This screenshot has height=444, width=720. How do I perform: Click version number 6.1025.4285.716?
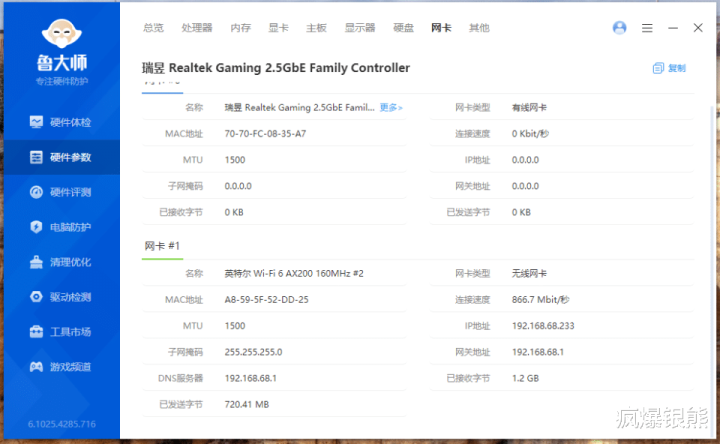point(62,424)
